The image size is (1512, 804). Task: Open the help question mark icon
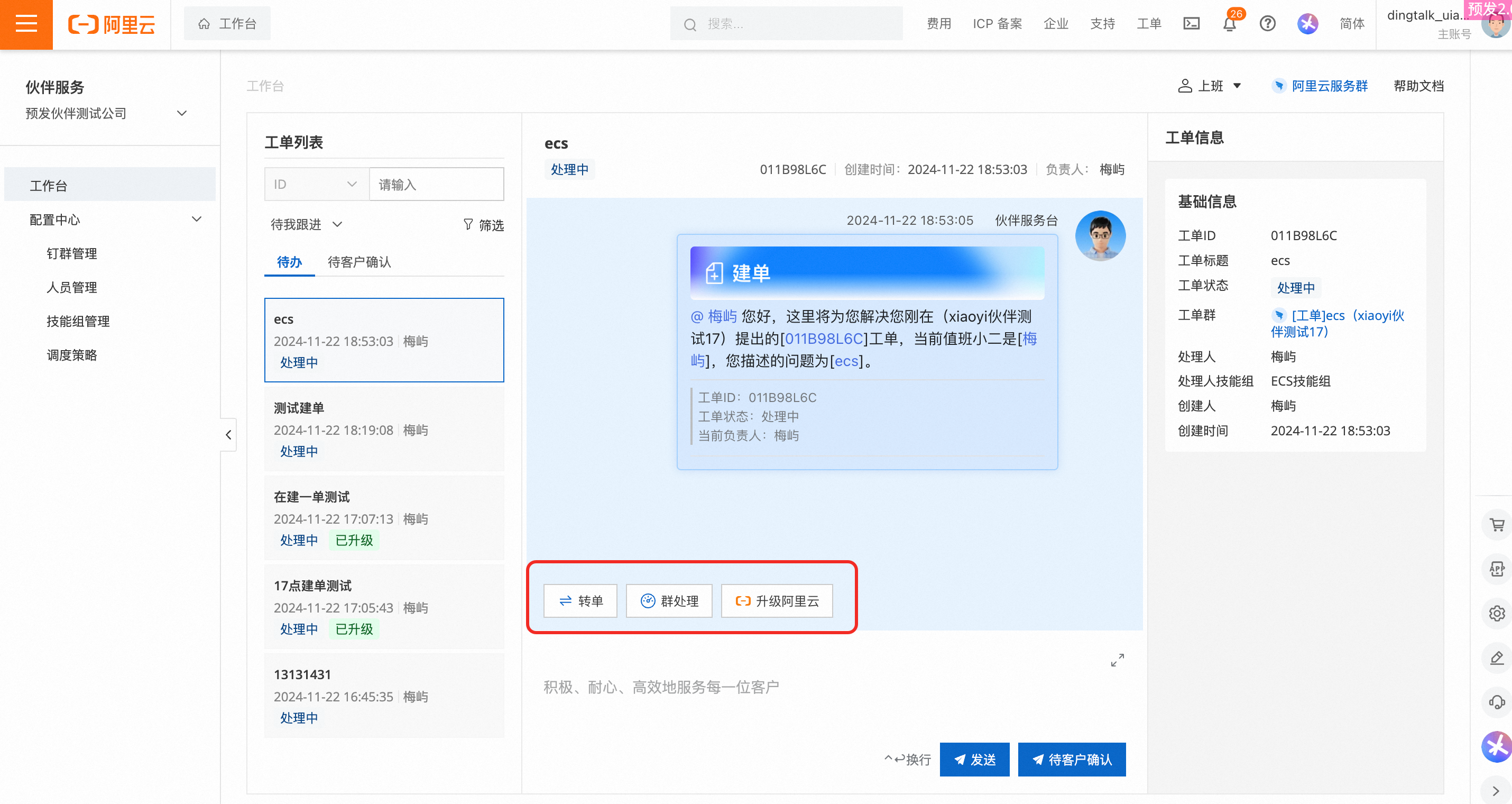(1267, 23)
